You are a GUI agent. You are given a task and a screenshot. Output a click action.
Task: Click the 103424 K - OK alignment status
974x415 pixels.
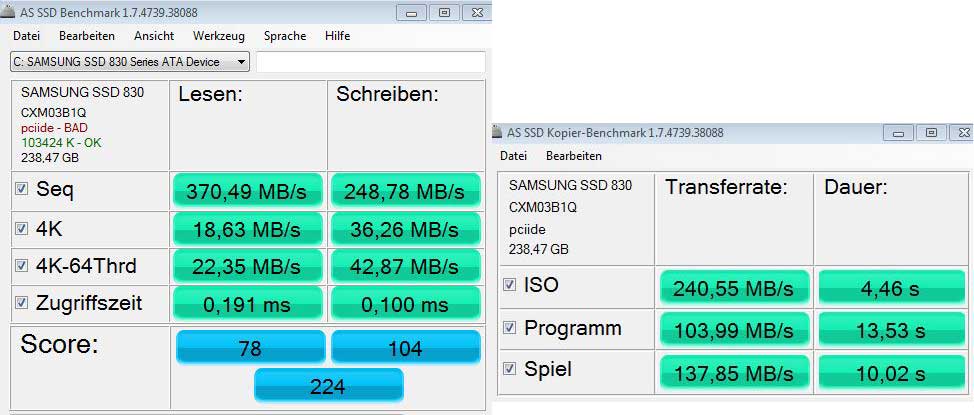[61, 142]
